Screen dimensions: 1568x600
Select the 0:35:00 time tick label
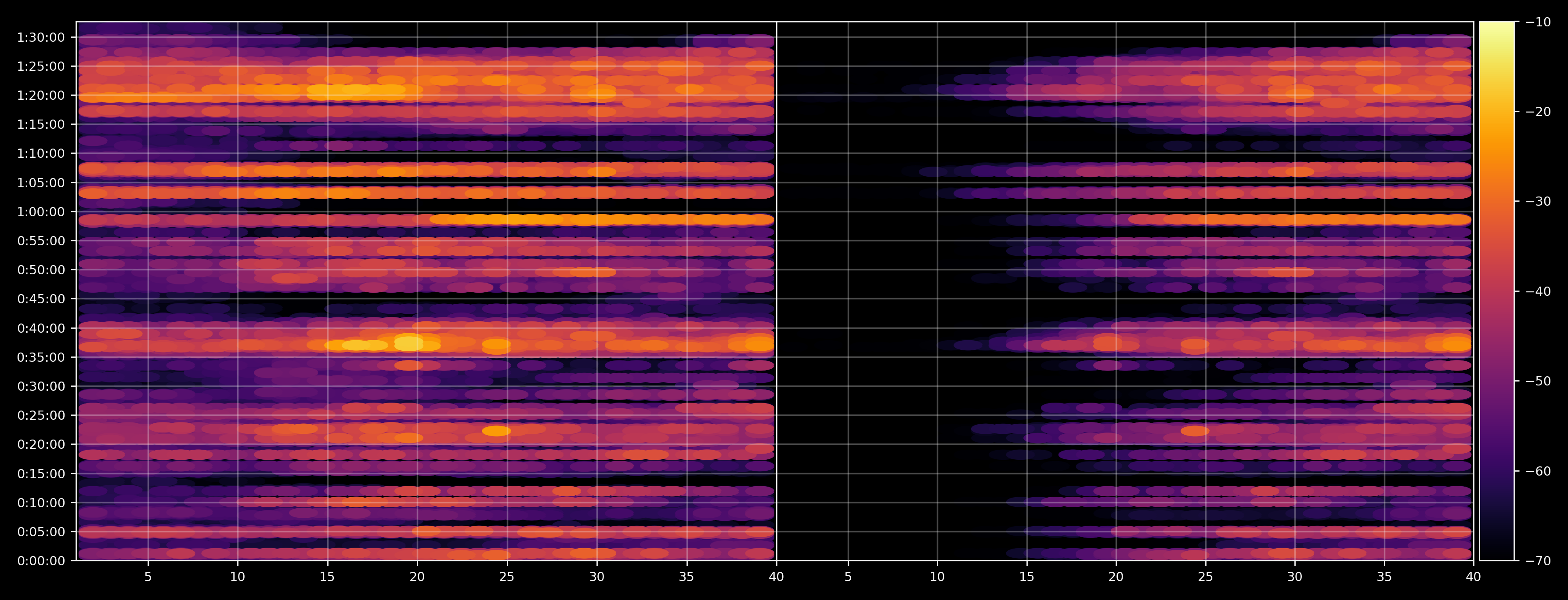click(41, 357)
